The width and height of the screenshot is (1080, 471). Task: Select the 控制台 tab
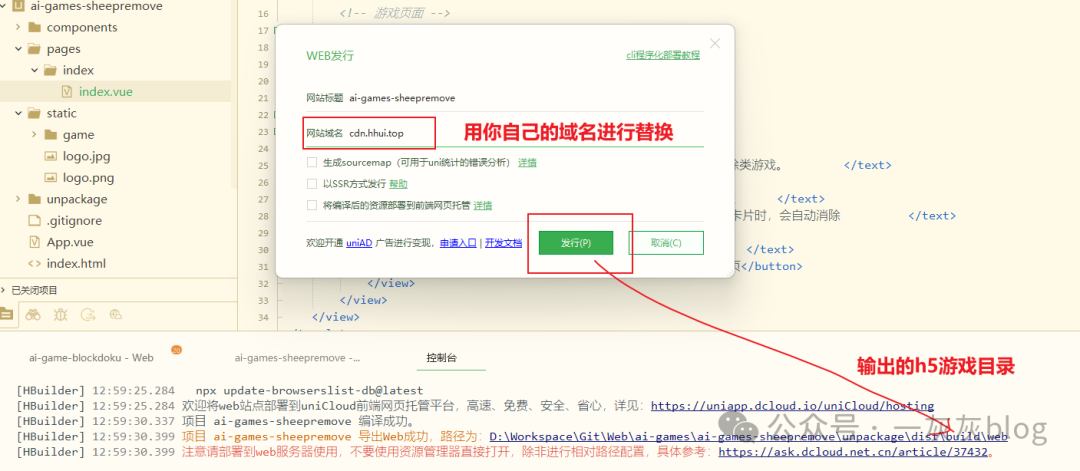point(442,358)
